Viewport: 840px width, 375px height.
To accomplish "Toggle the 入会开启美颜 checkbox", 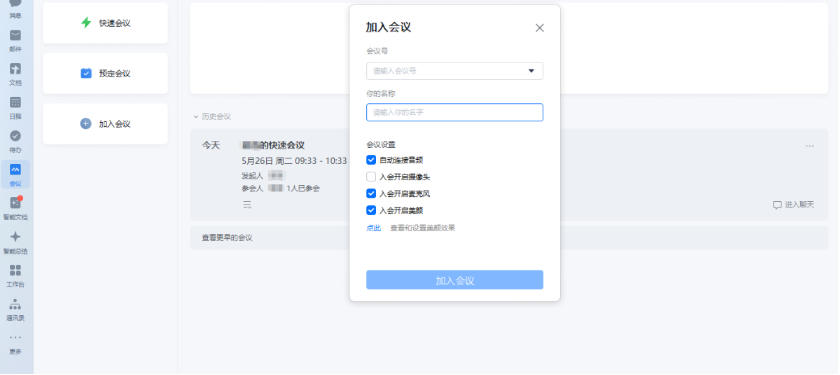I will pyautogui.click(x=371, y=210).
